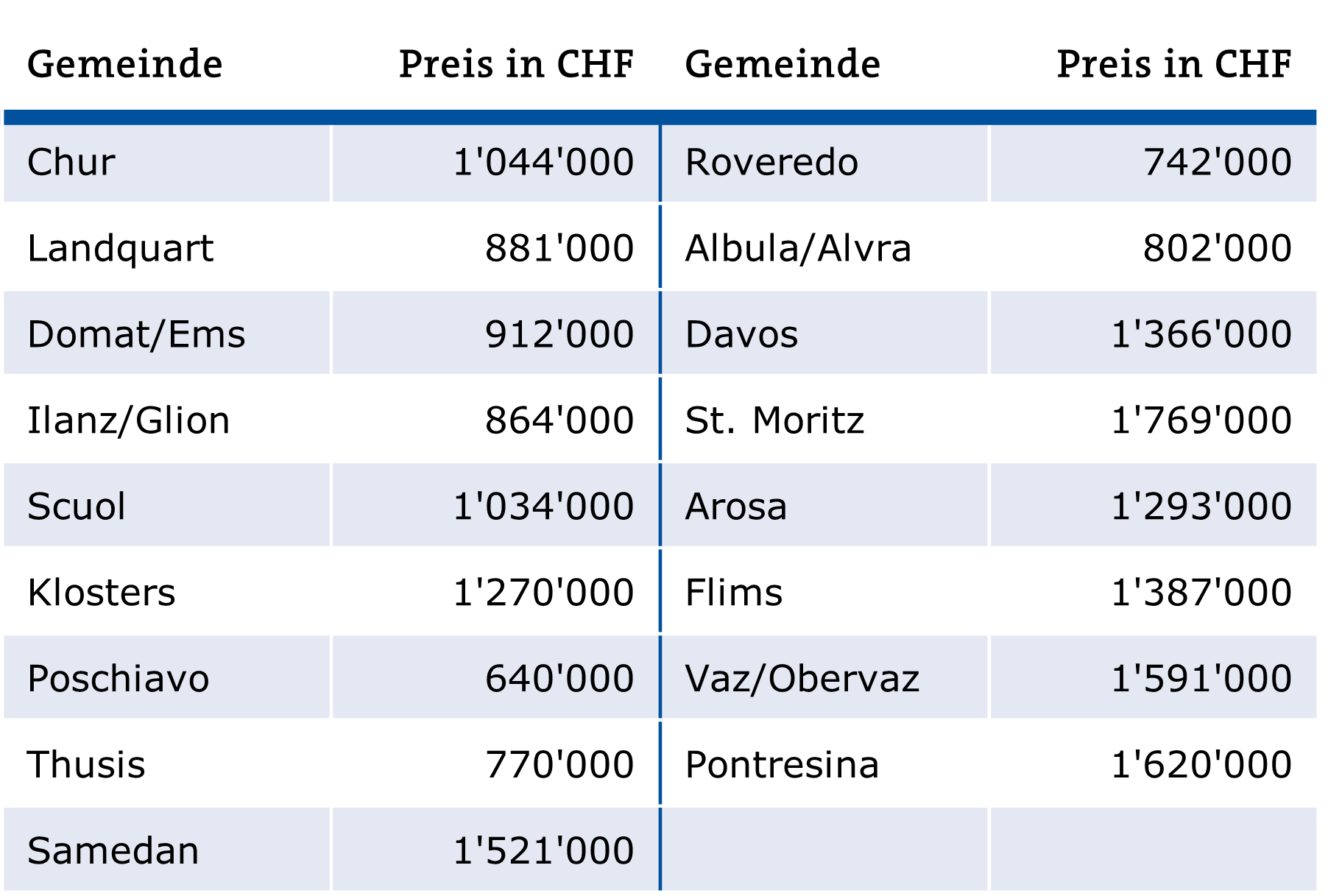Click the Flims municipality cell

tap(734, 593)
